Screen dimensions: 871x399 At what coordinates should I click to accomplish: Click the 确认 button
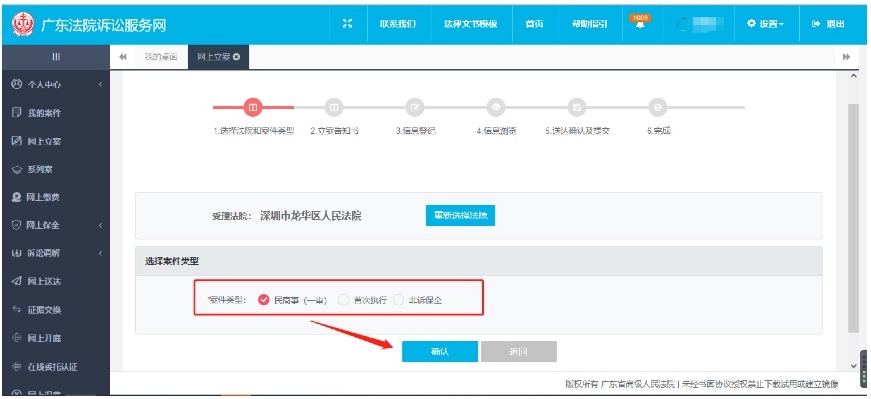[x=440, y=352]
